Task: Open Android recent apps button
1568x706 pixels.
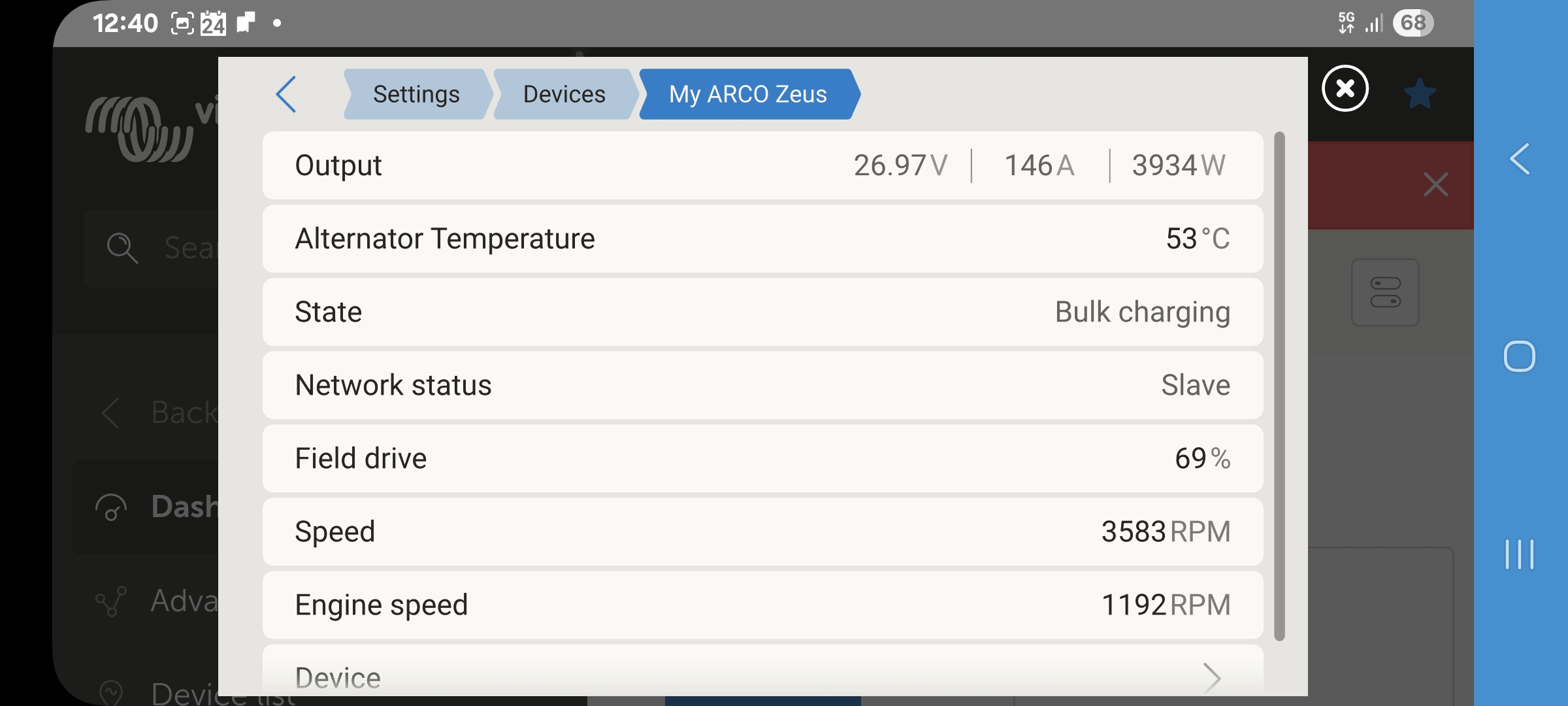Action: (x=1520, y=554)
